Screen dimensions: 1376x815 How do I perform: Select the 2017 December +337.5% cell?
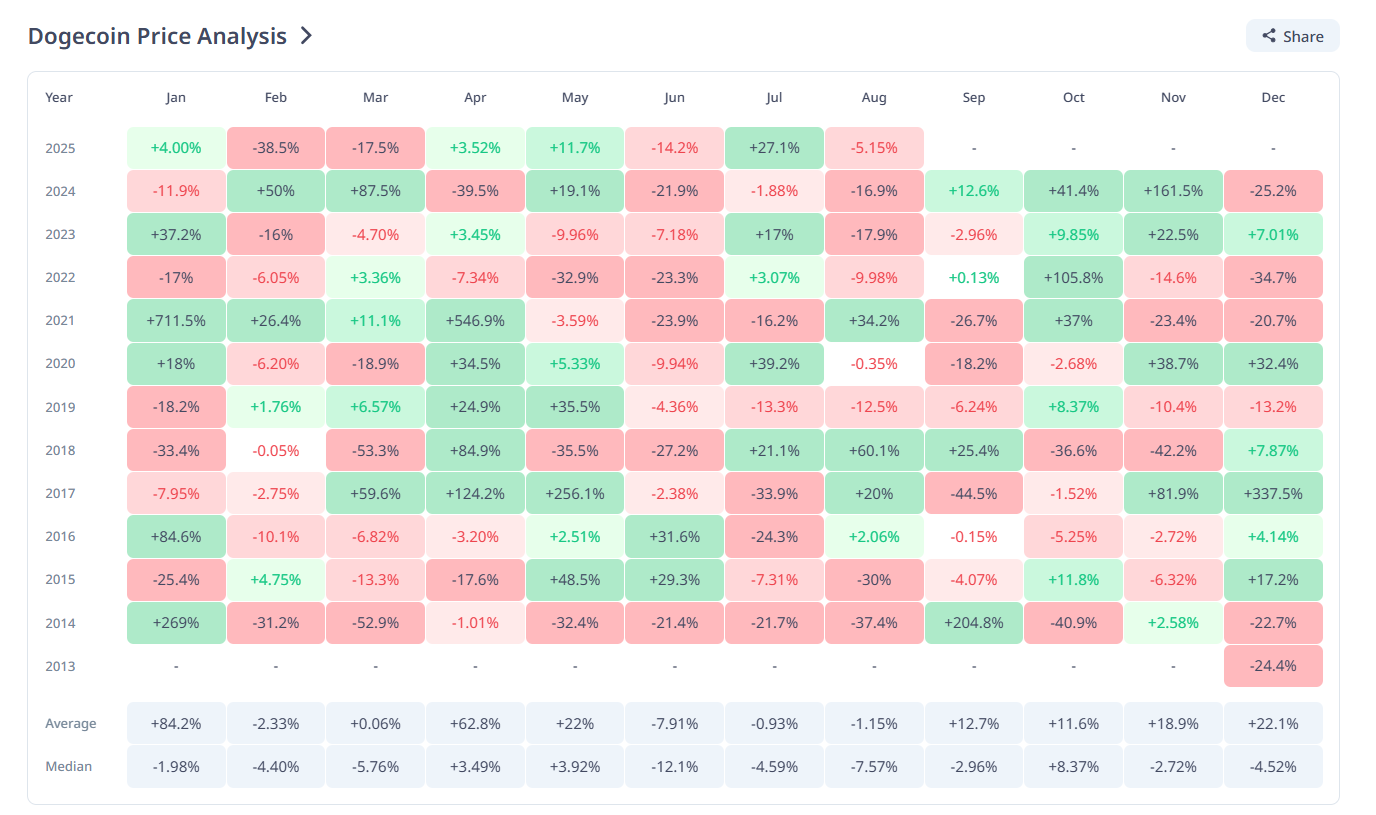tap(1273, 493)
